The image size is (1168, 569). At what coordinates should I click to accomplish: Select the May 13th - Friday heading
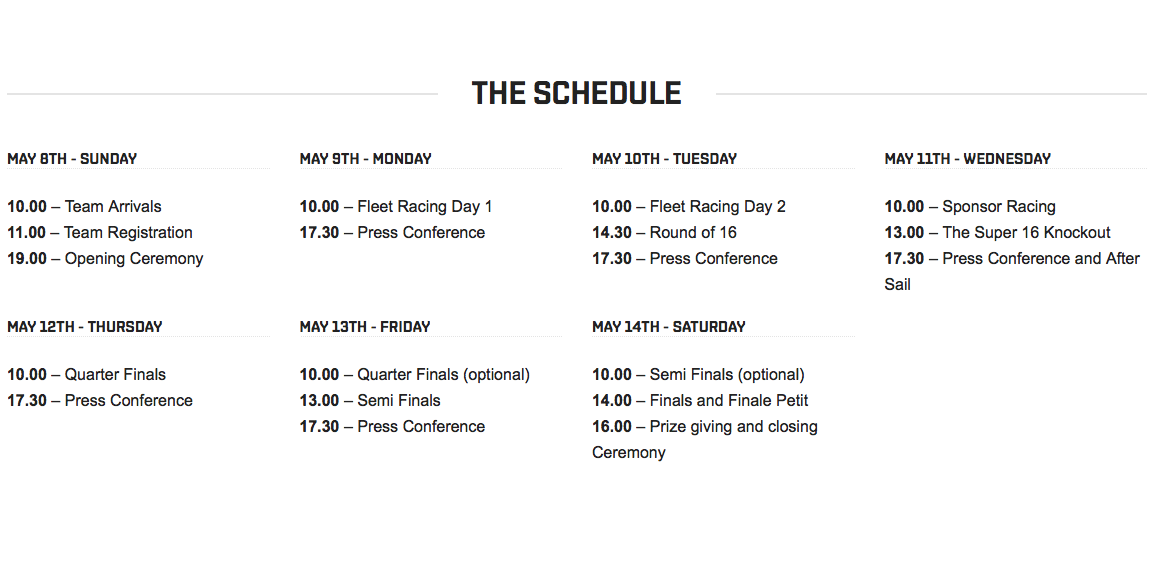[365, 327]
